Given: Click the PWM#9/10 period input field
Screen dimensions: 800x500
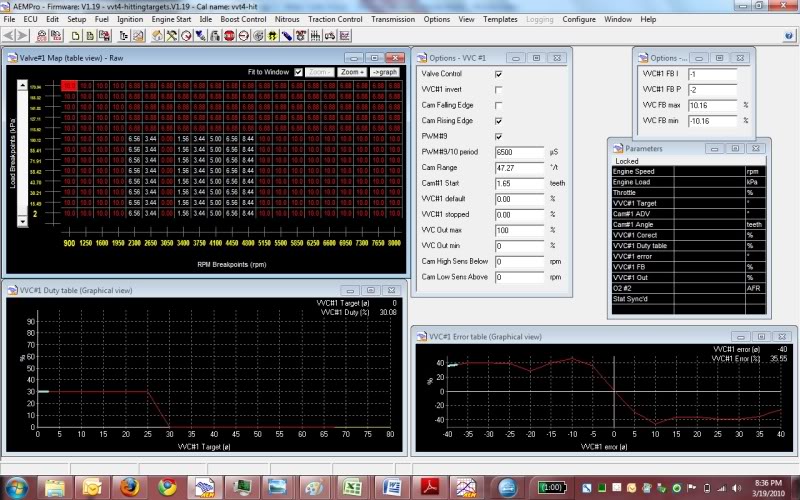Looking at the screenshot, I should click(x=519, y=152).
